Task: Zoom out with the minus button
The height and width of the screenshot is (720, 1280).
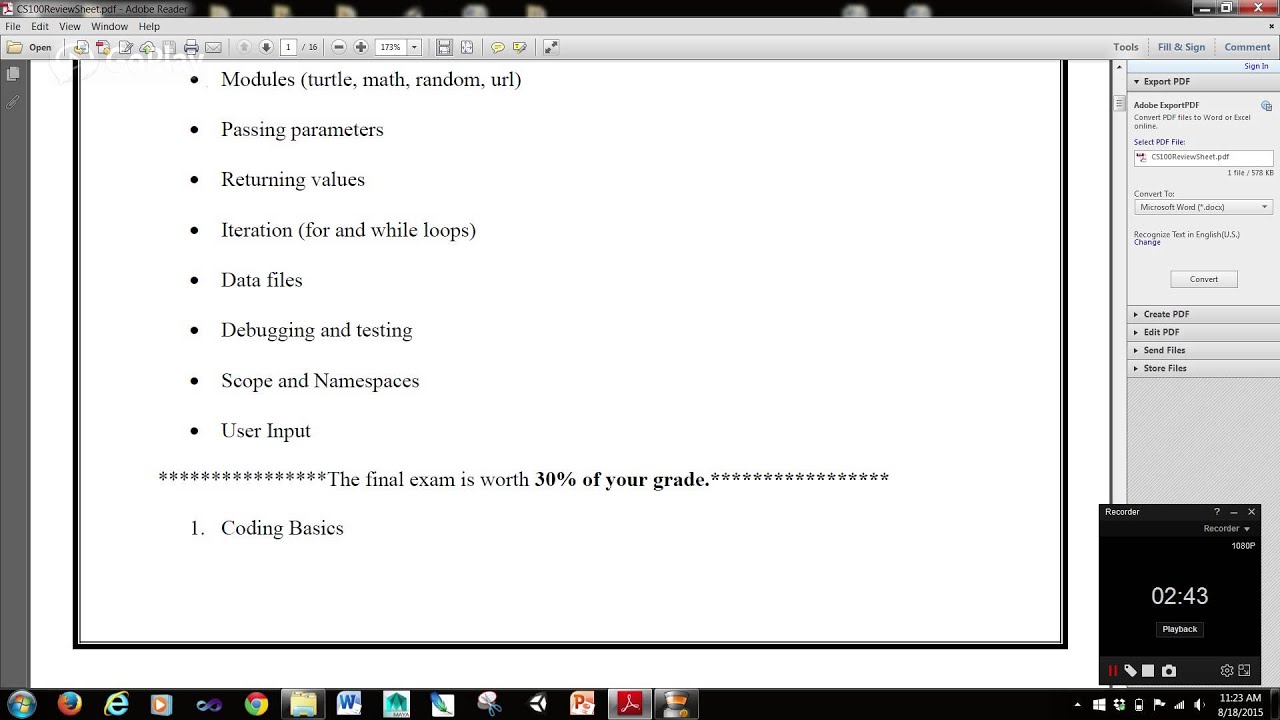Action: pyautogui.click(x=339, y=47)
